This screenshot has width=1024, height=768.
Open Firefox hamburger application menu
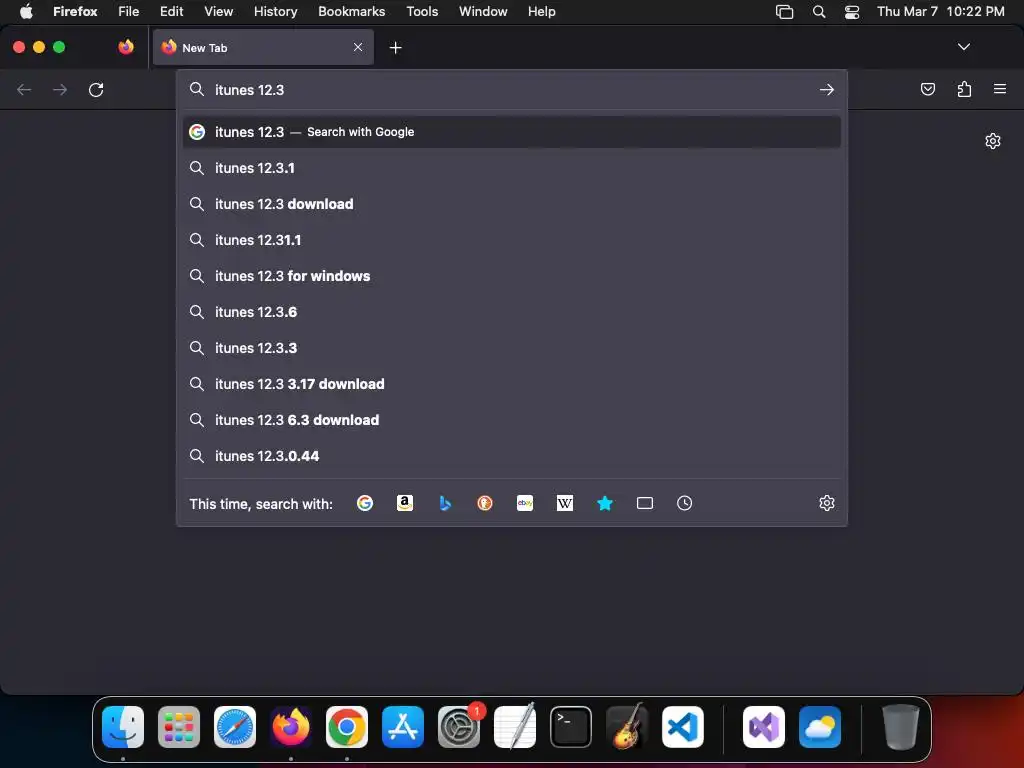pyautogui.click(x=1000, y=89)
